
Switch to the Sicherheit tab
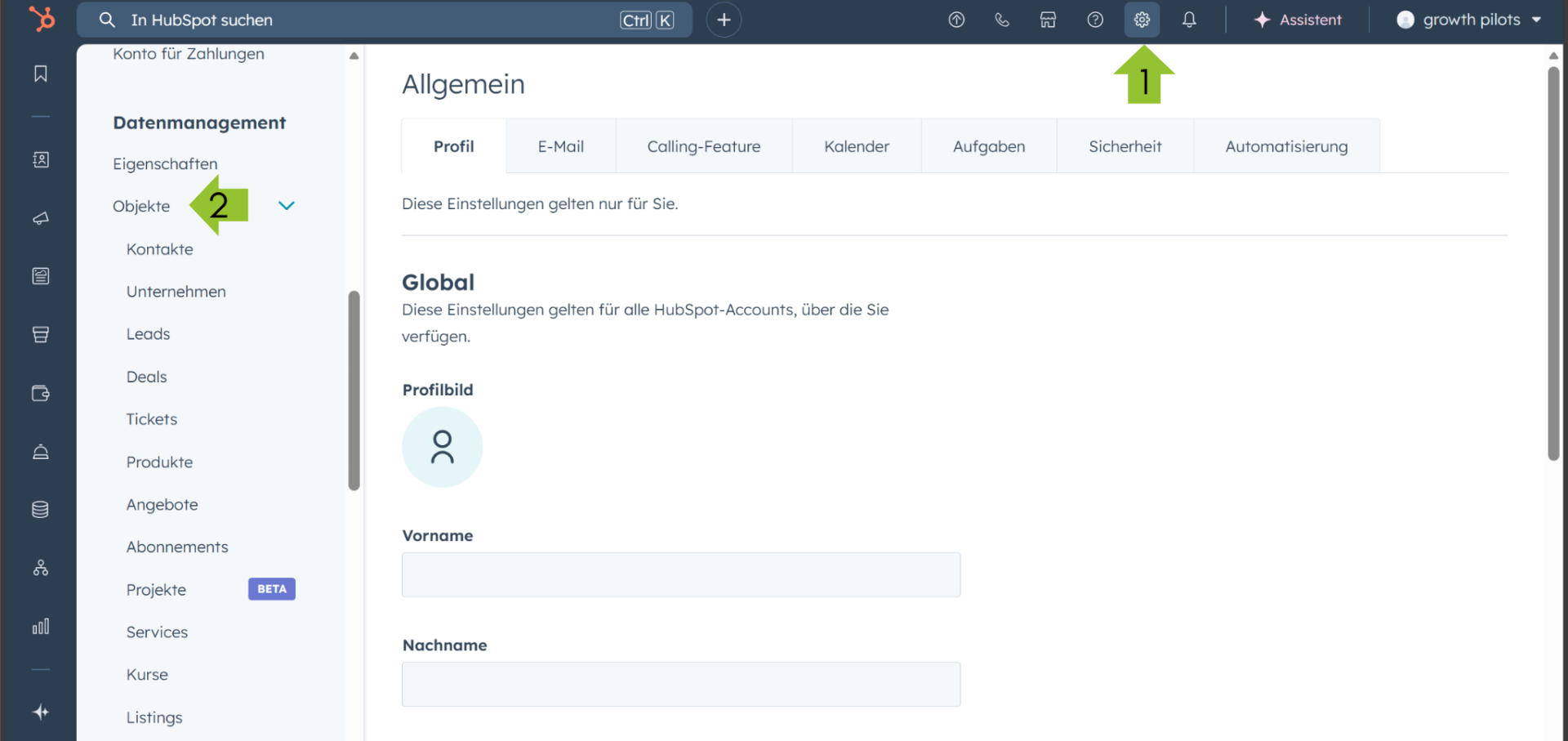pos(1125,146)
